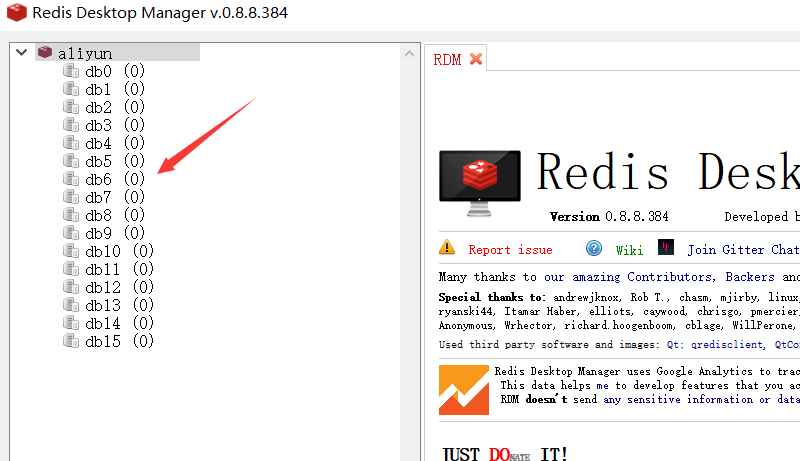This screenshot has height=461, width=800.
Task: Click the db7 database icon
Action: coord(71,197)
